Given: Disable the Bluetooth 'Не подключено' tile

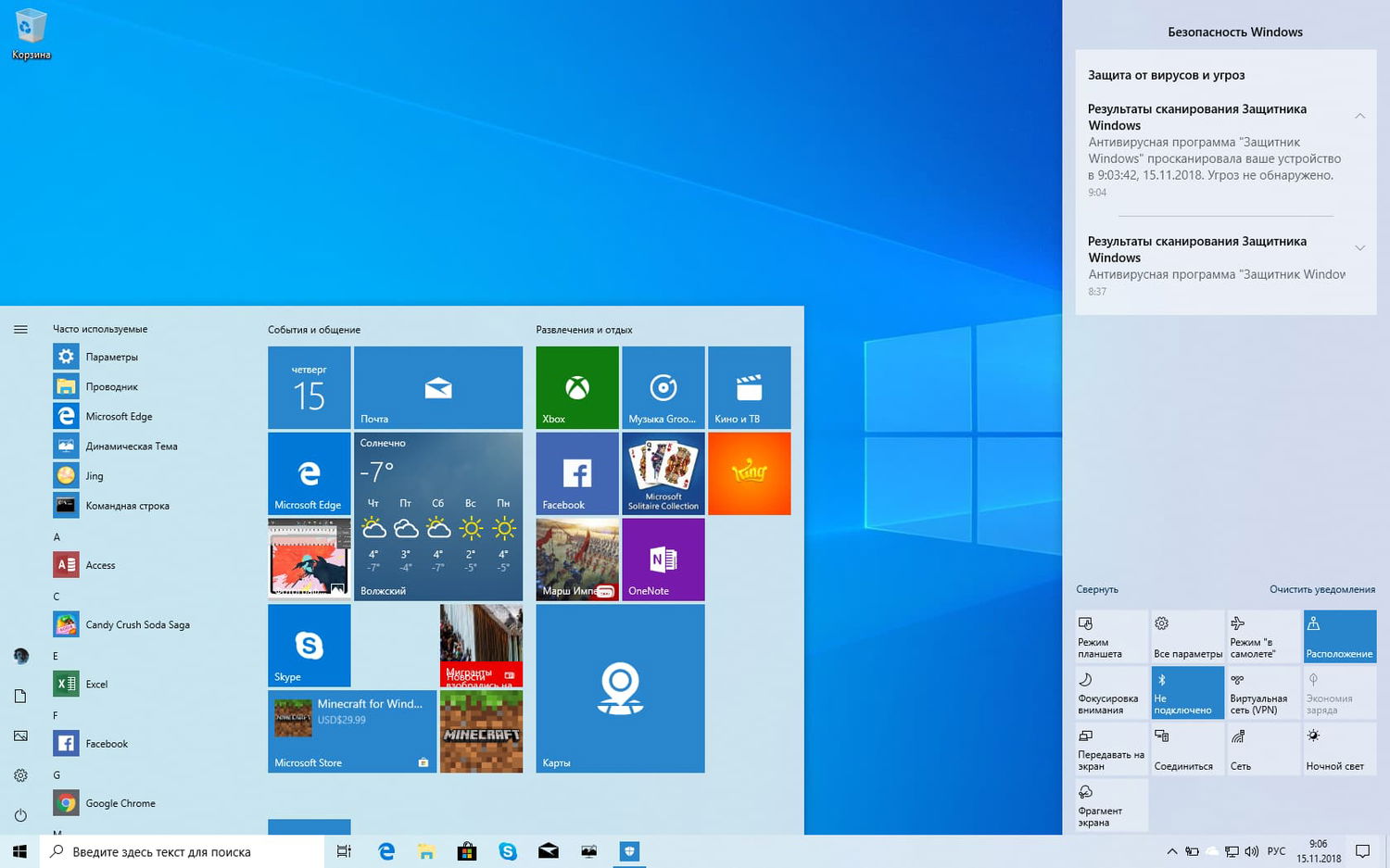Looking at the screenshot, I should [1187, 692].
